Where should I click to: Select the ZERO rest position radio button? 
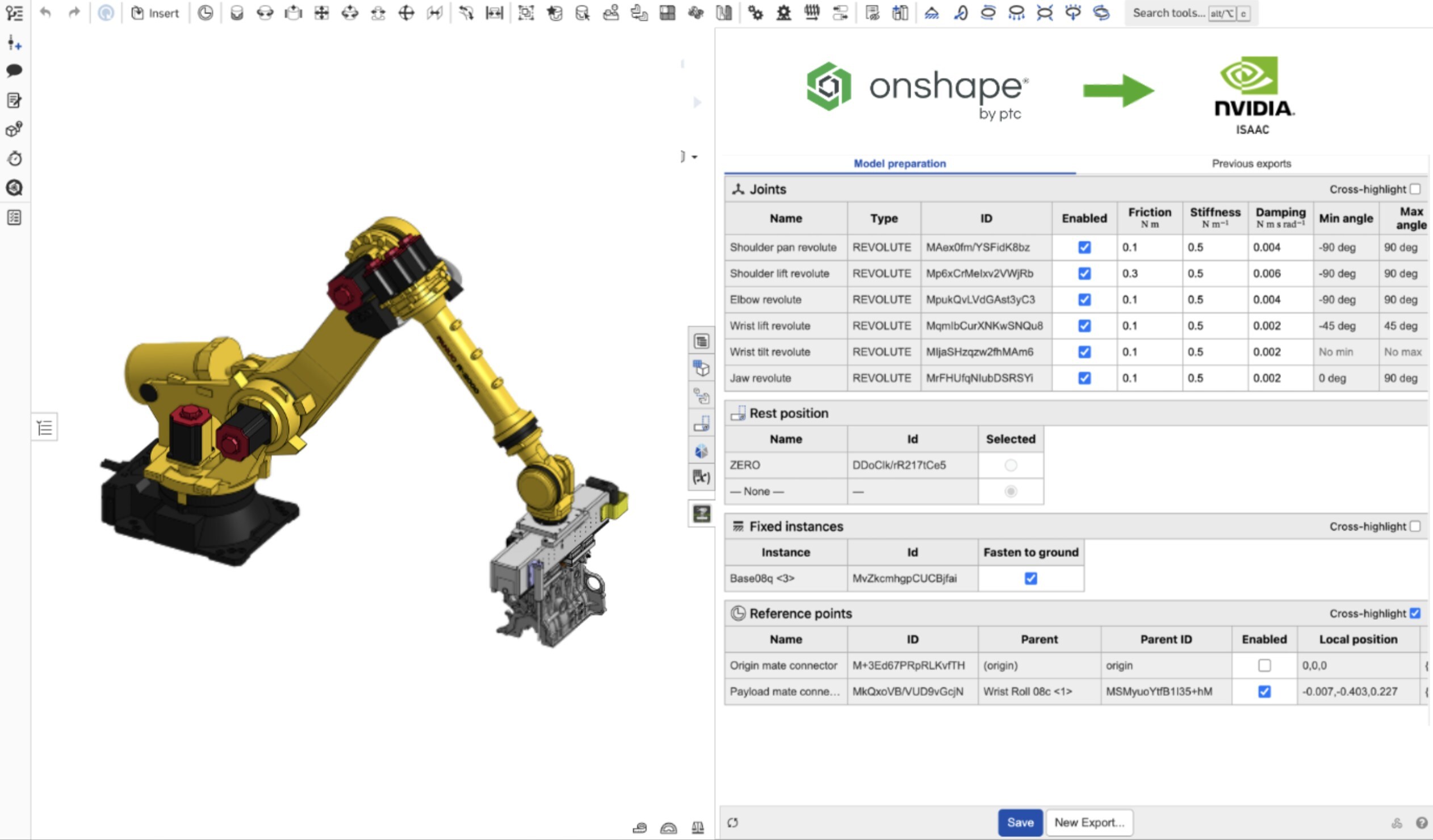(x=1010, y=465)
